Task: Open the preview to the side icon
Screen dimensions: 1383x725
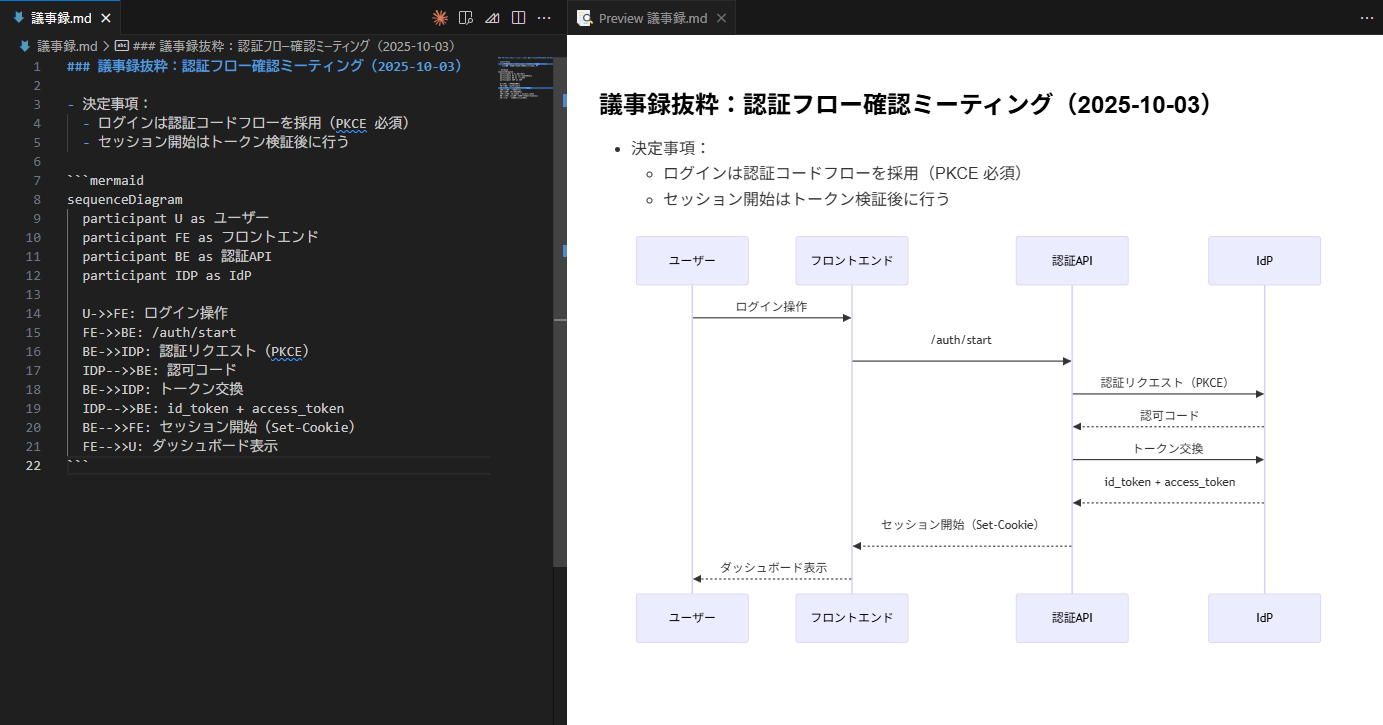Action: coord(466,17)
